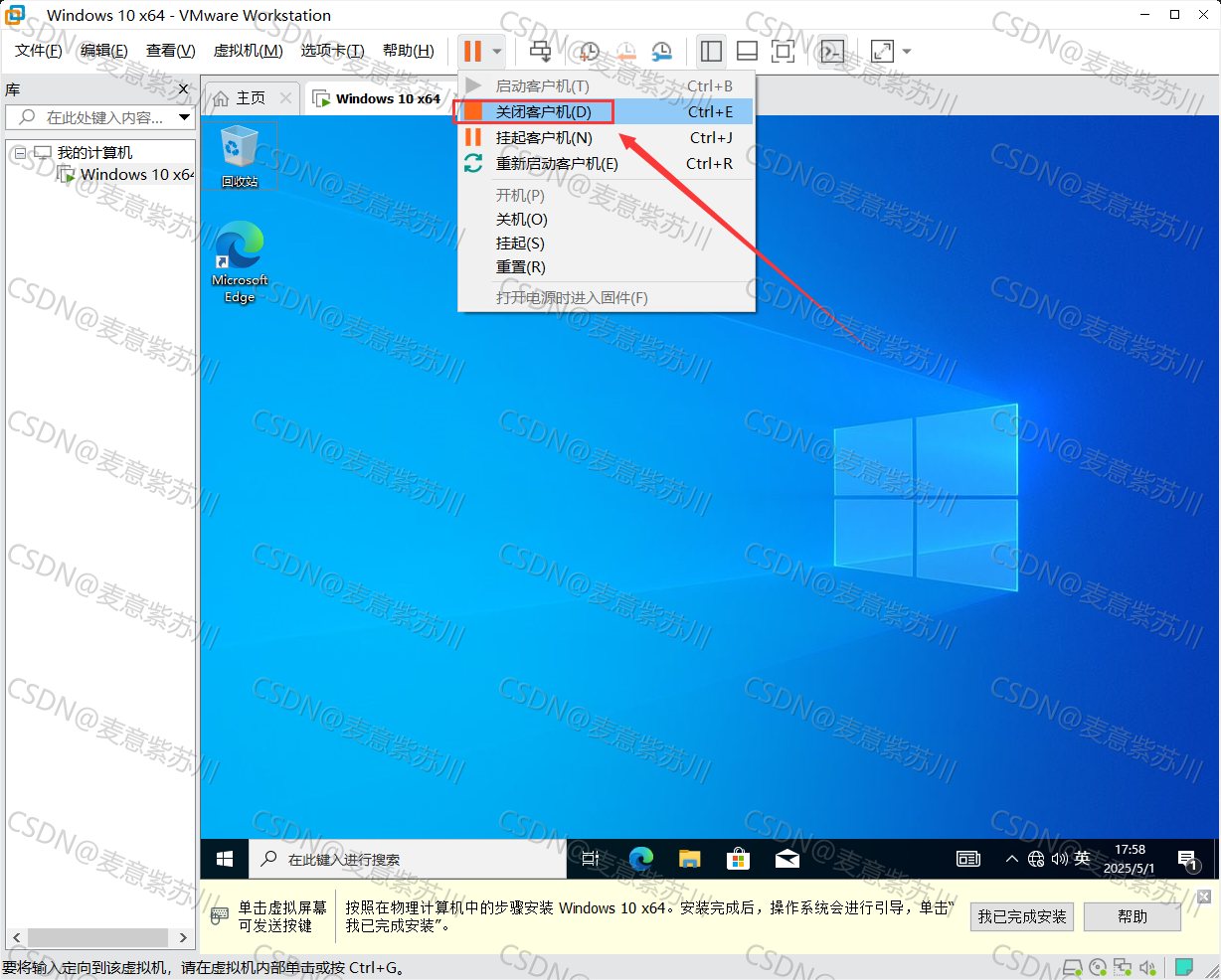Screen dimensions: 1221x980
Task: Open the 文件(F) menu
Action: tap(38, 51)
